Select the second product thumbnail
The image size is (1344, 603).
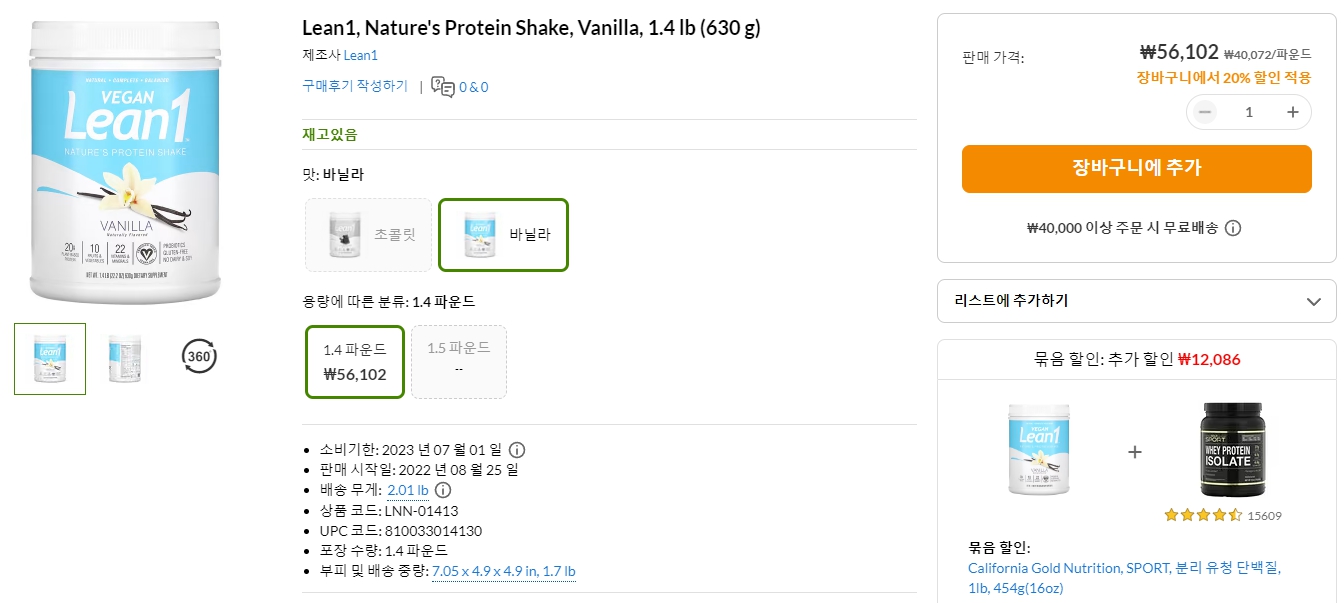(124, 357)
